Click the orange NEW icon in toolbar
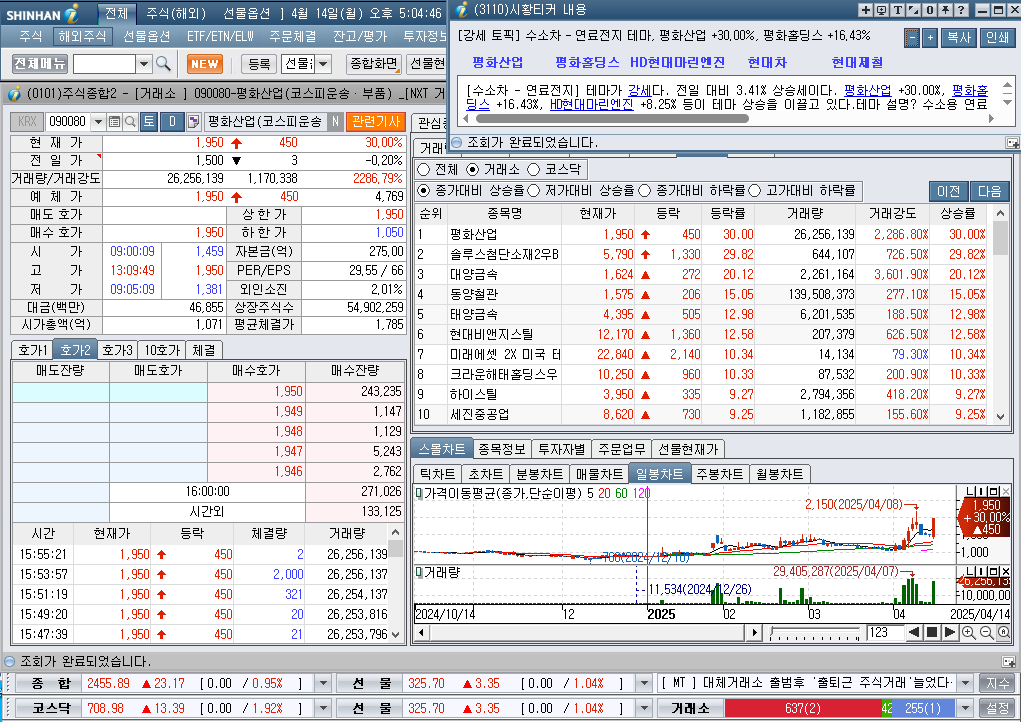Viewport: 1021px width, 722px height. (204, 64)
